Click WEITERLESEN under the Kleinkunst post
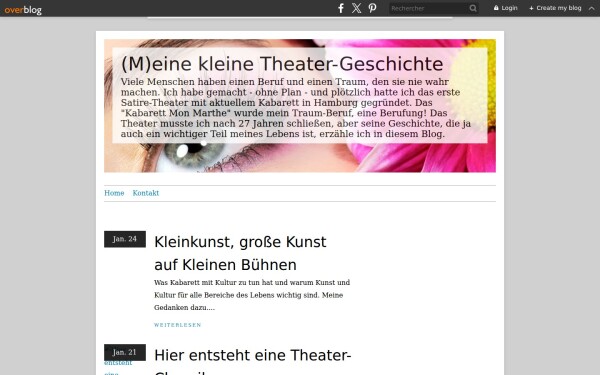Image resolution: width=600 pixels, height=375 pixels. pyautogui.click(x=178, y=325)
